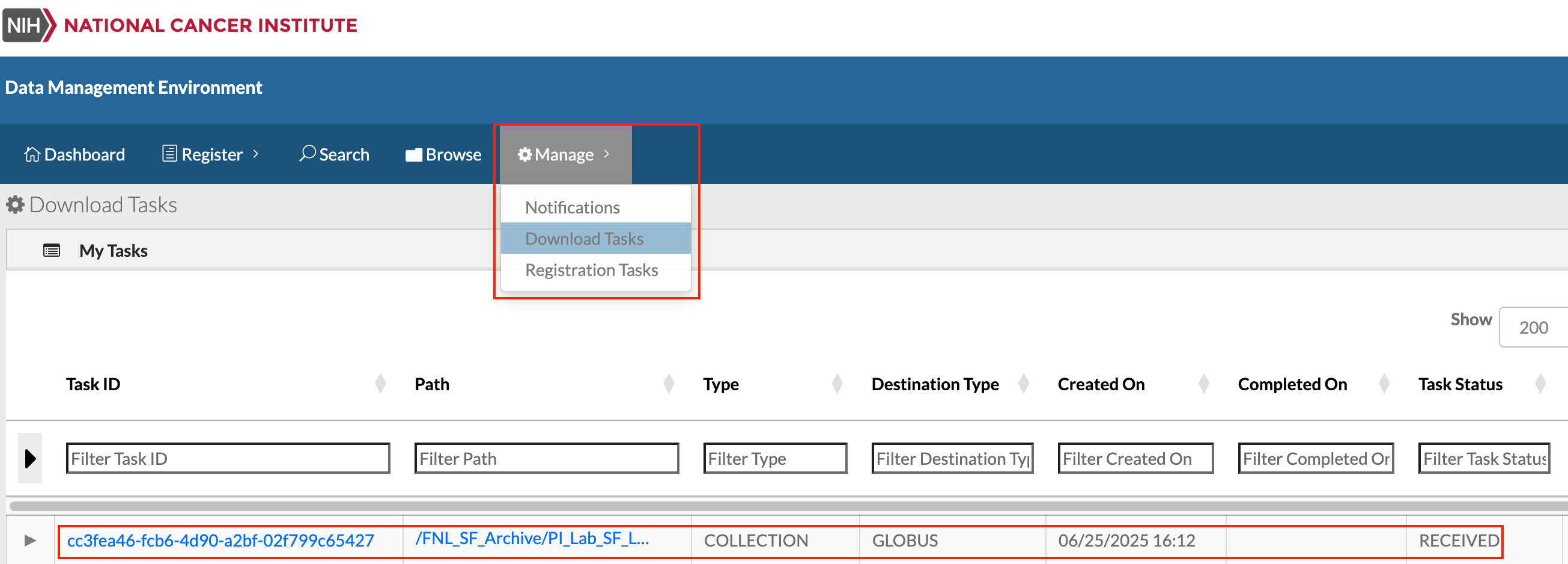This screenshot has width=1568, height=564.
Task: Open the /FNL_SF_Archive path link
Action: click(x=532, y=538)
